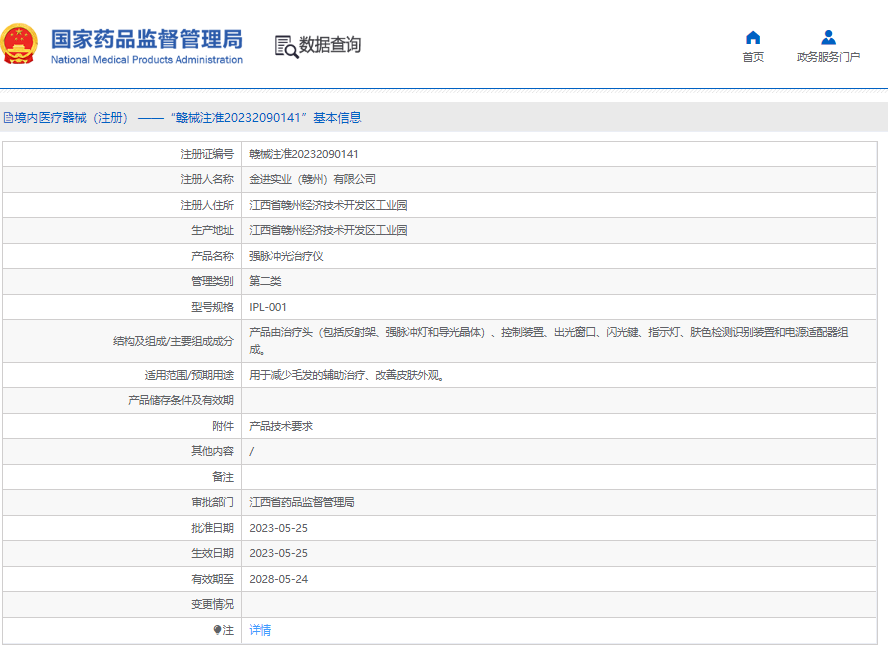Click the 产品储存条件及有效期 label

pos(181,400)
